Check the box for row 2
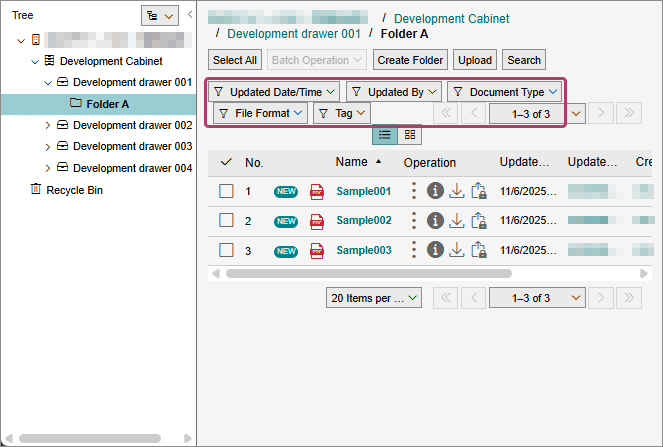This screenshot has height=447, width=663. pyautogui.click(x=226, y=220)
